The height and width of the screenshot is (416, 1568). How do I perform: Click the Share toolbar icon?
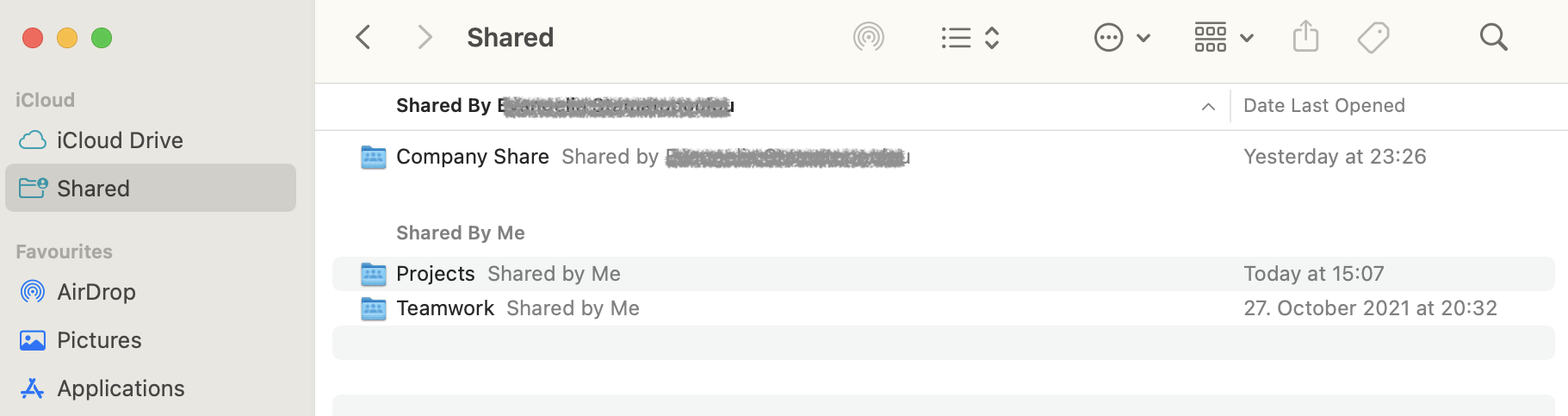coord(1305,37)
